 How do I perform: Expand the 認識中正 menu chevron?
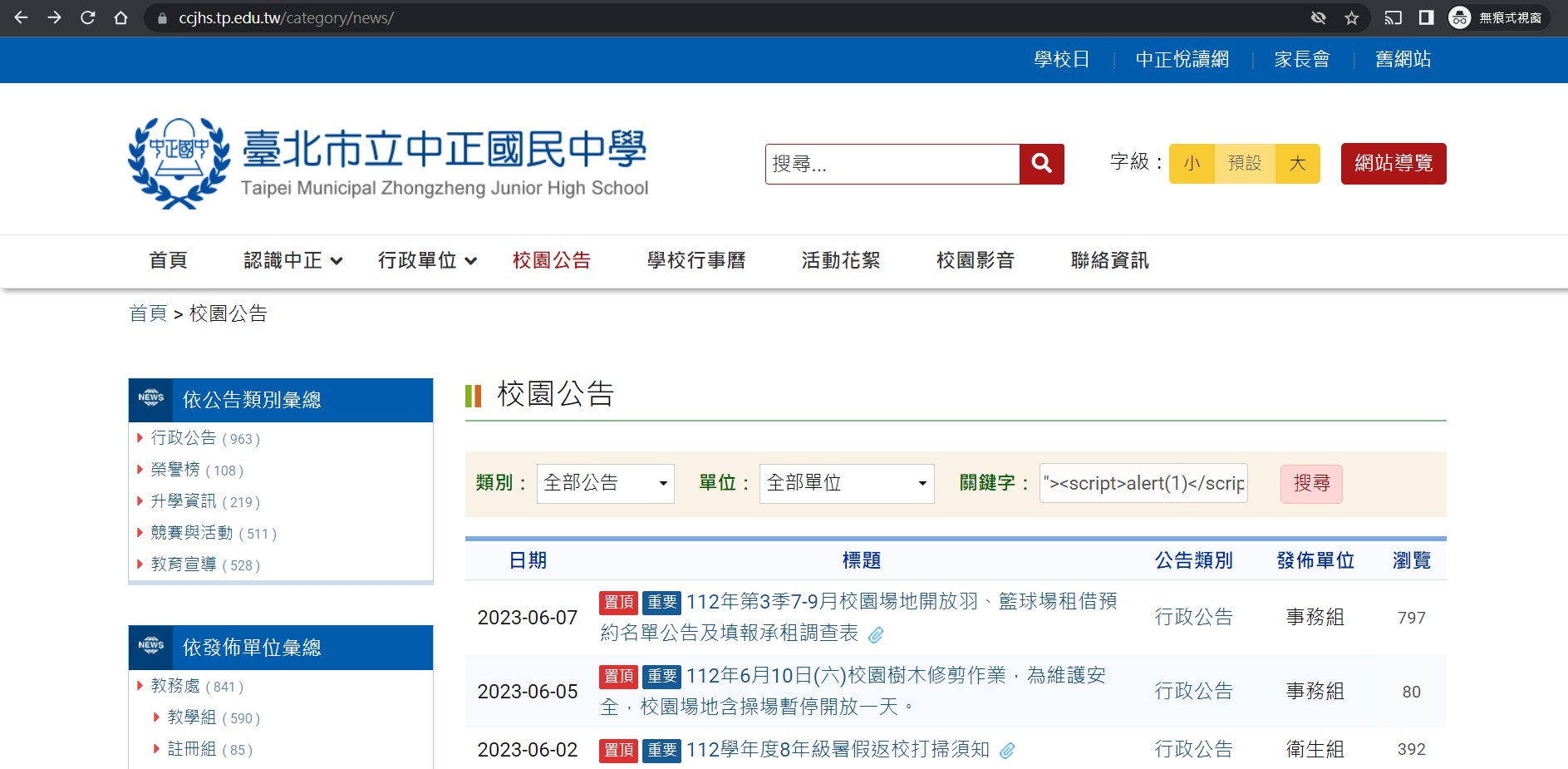pyautogui.click(x=337, y=261)
